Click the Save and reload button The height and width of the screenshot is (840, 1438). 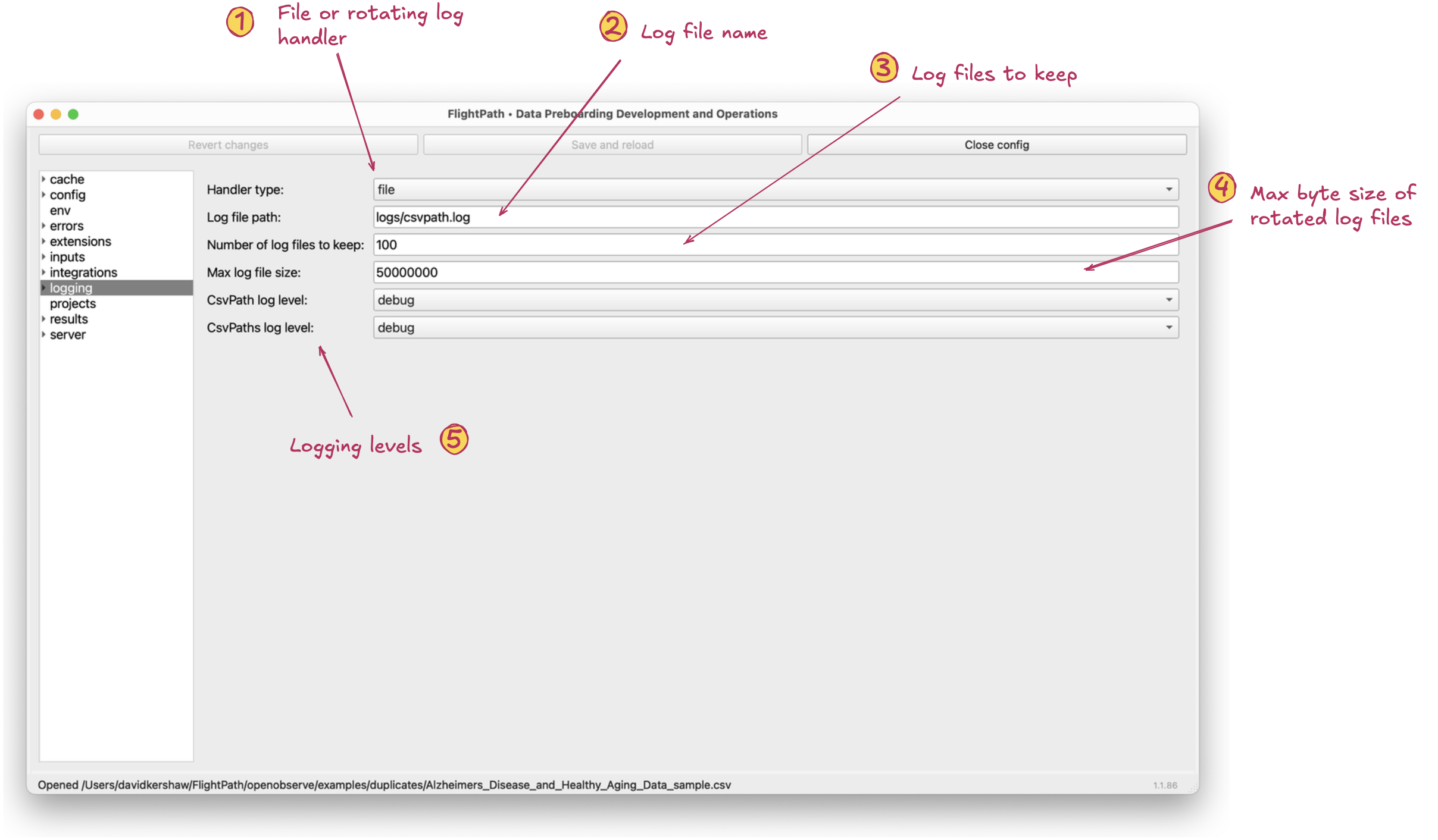click(612, 145)
